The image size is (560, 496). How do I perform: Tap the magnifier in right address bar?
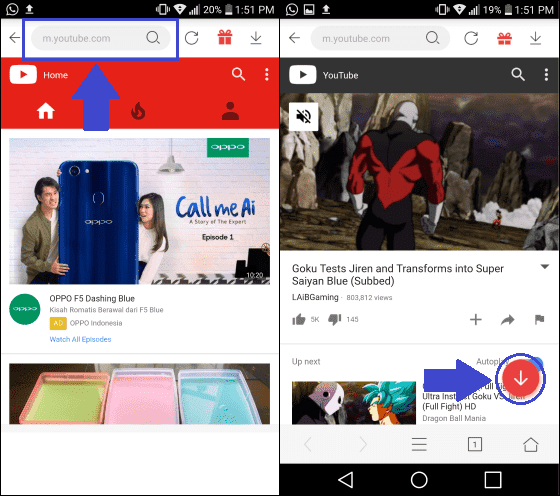[x=432, y=37]
